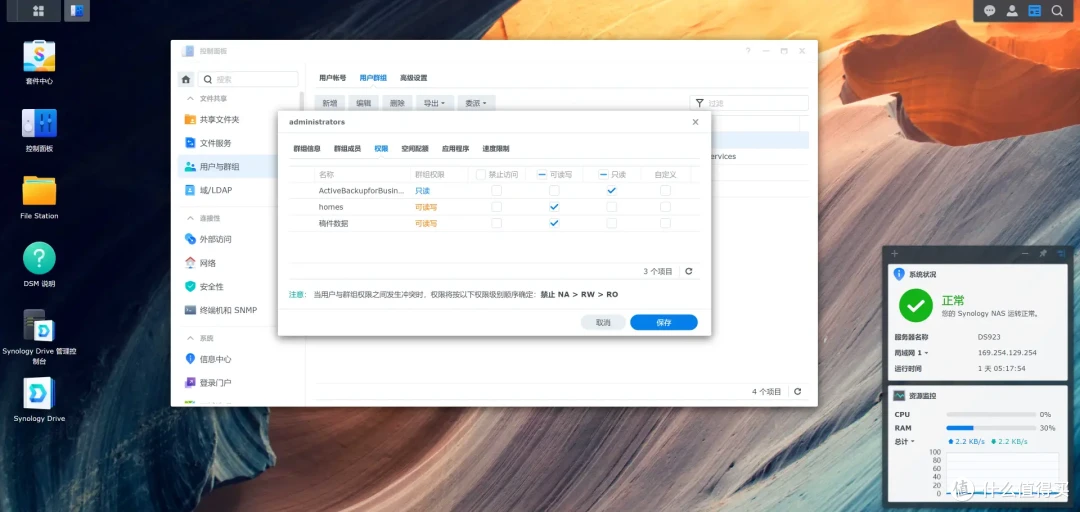The height and width of the screenshot is (512, 1080).
Task: Switch to the 群组成员 tab
Action: pos(347,149)
